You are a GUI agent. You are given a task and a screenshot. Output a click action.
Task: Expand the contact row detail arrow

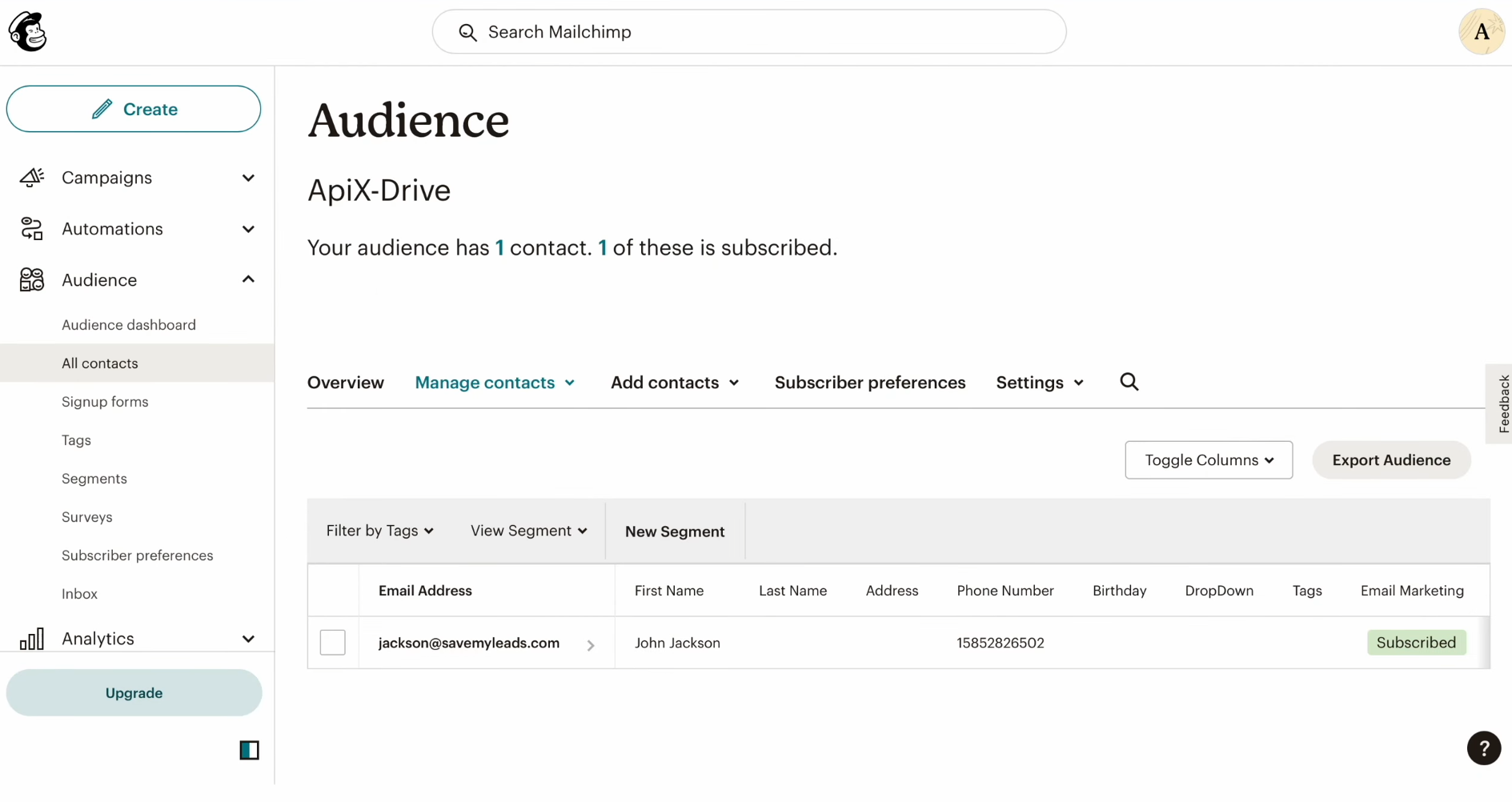591,645
